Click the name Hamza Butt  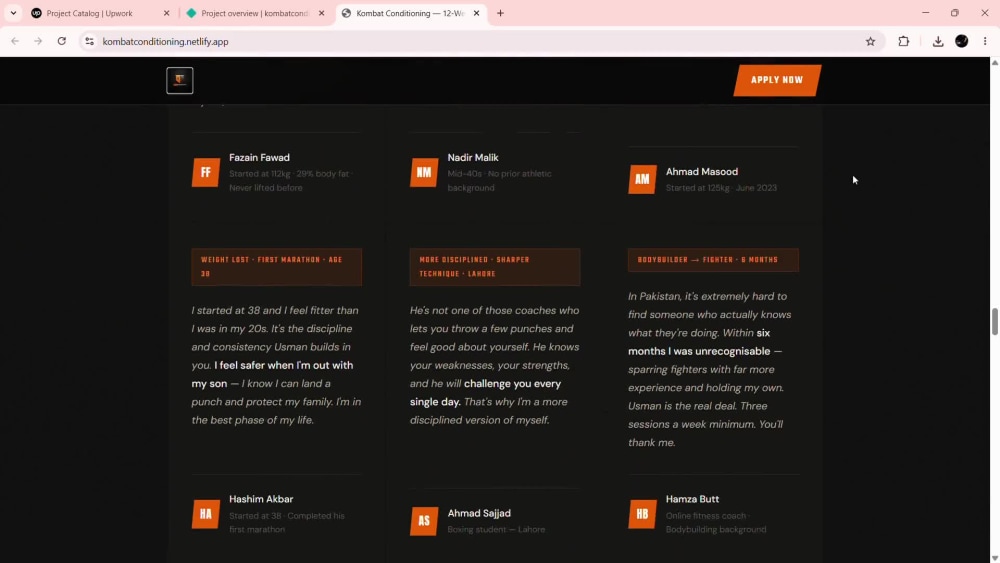[692, 499]
